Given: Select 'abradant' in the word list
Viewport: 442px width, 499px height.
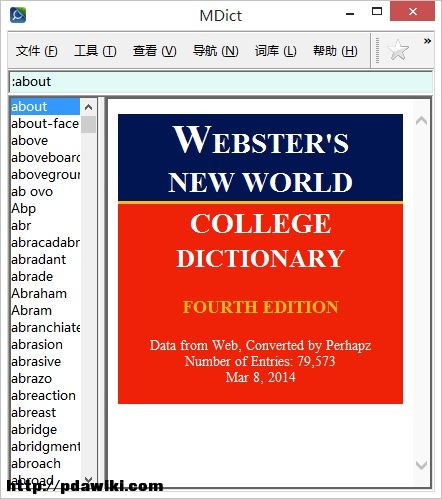Looking at the screenshot, I should [x=45, y=260].
